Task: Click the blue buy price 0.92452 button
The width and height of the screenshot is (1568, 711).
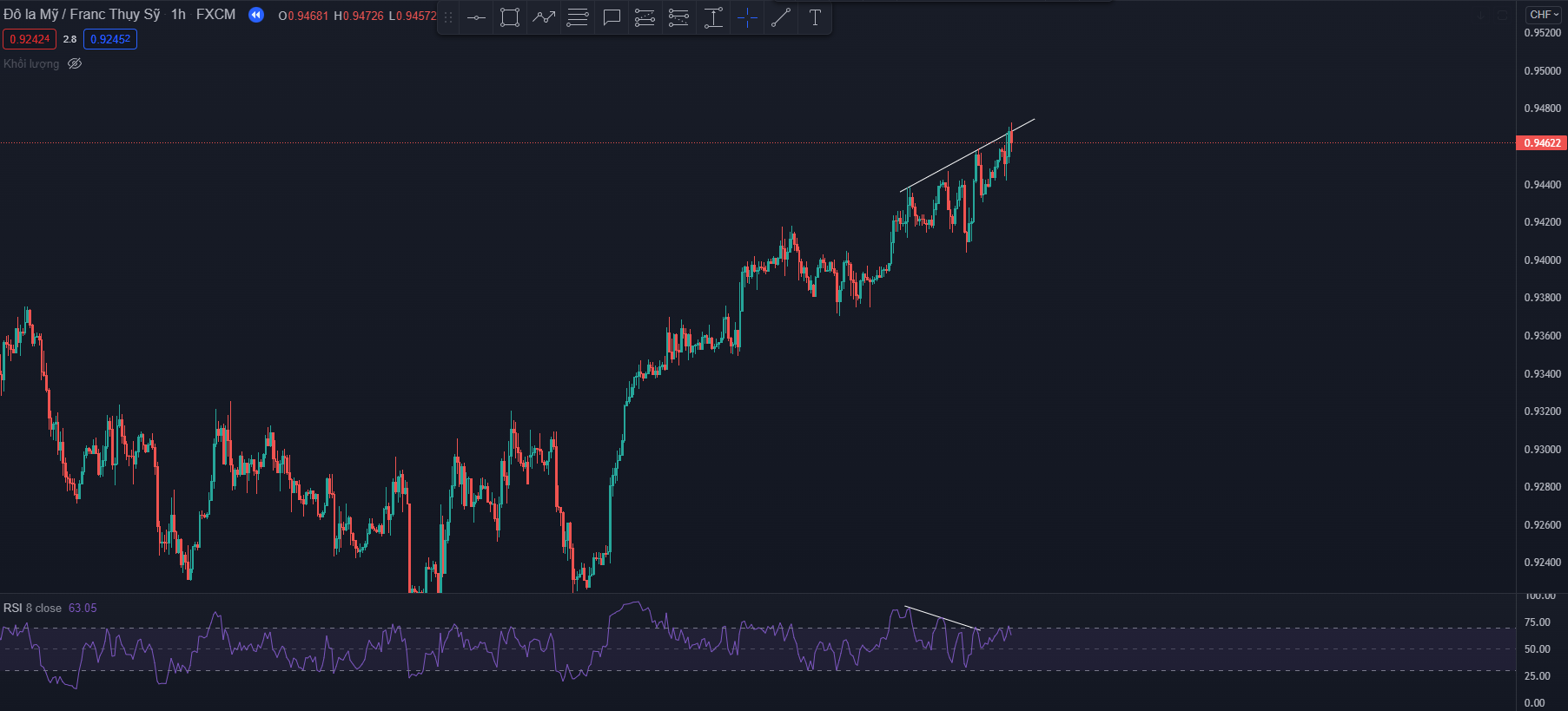Action: click(110, 39)
